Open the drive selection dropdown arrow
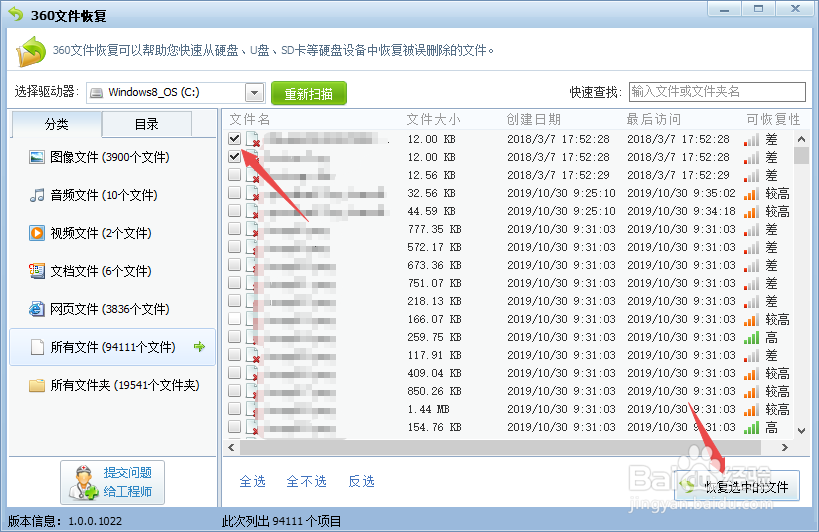The image size is (819, 532). point(254,93)
